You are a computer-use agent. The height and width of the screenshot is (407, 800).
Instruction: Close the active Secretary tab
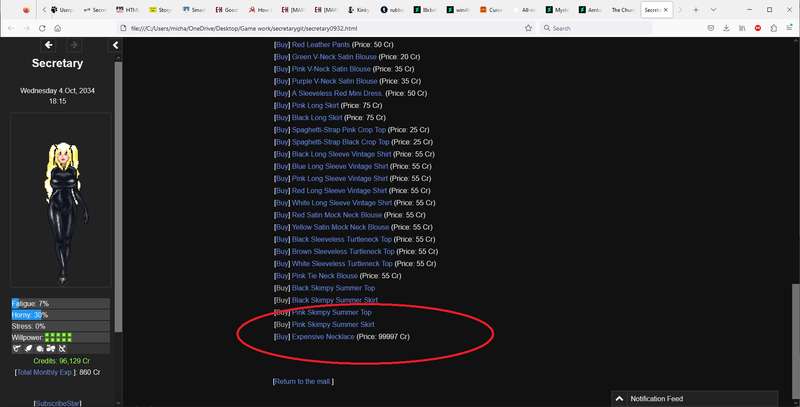coord(665,10)
